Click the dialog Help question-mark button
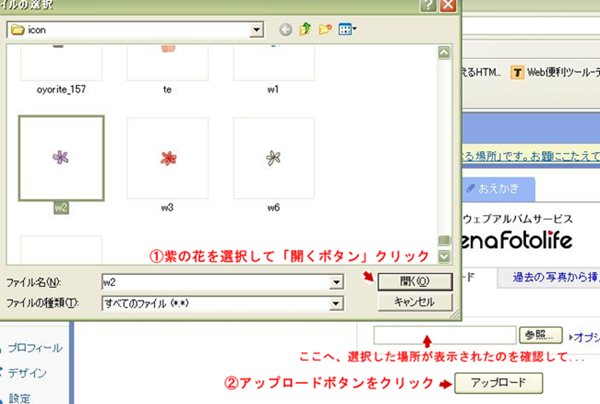 coord(428,5)
